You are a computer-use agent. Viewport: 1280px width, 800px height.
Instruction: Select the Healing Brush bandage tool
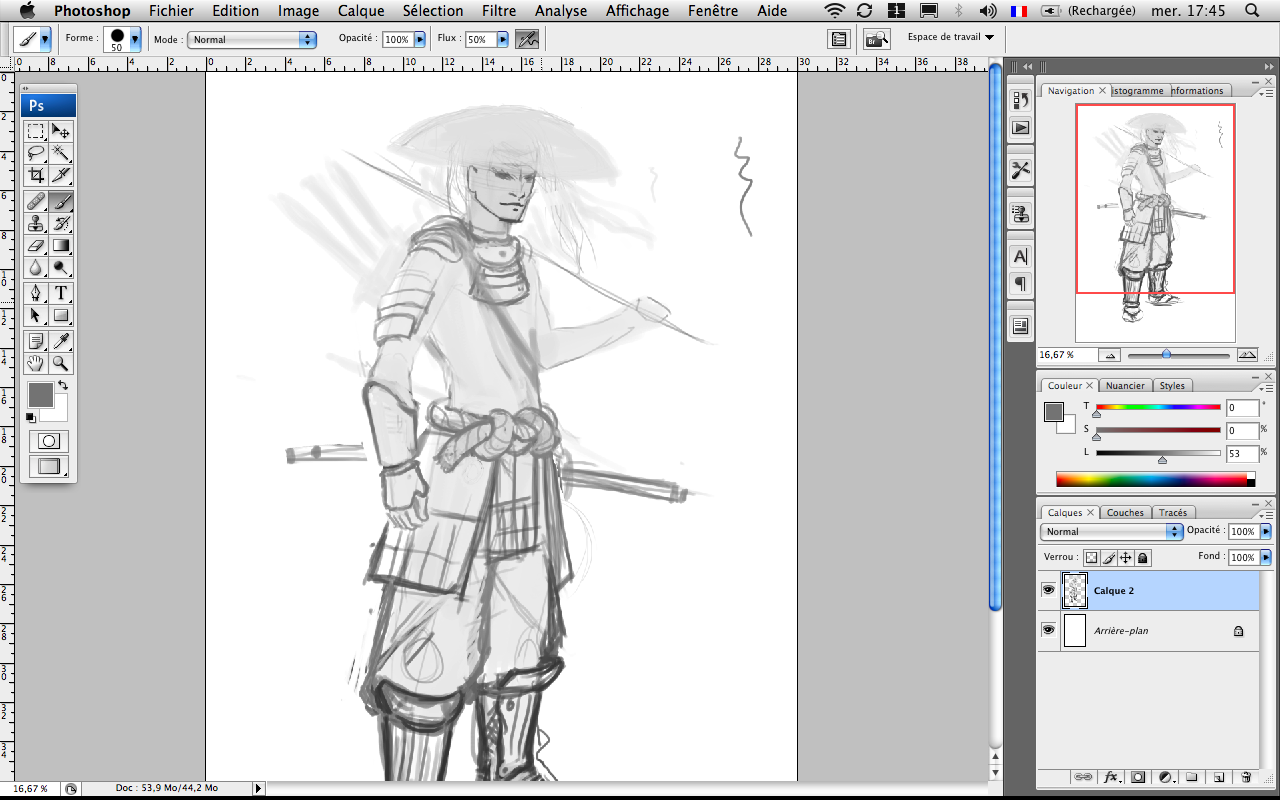click(36, 201)
